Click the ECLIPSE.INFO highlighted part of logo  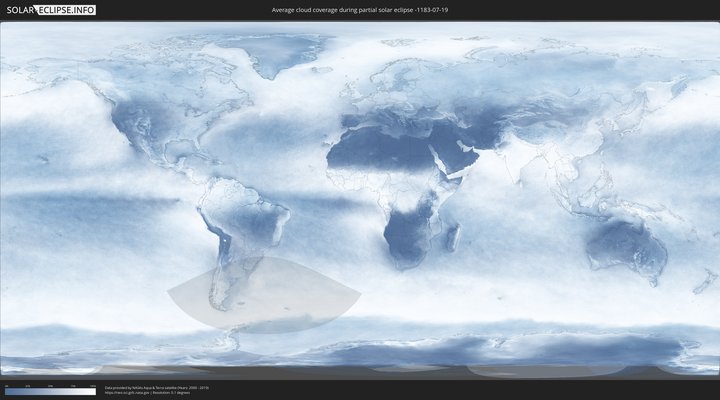[68, 10]
